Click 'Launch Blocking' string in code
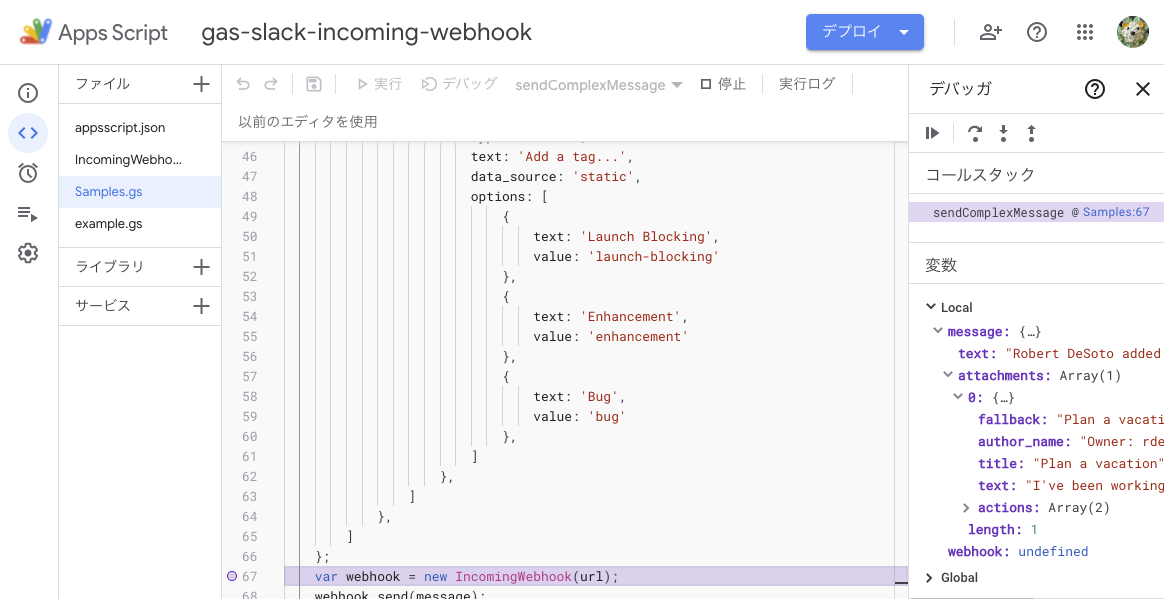Screen dimensions: 1164x599 tap(646, 237)
